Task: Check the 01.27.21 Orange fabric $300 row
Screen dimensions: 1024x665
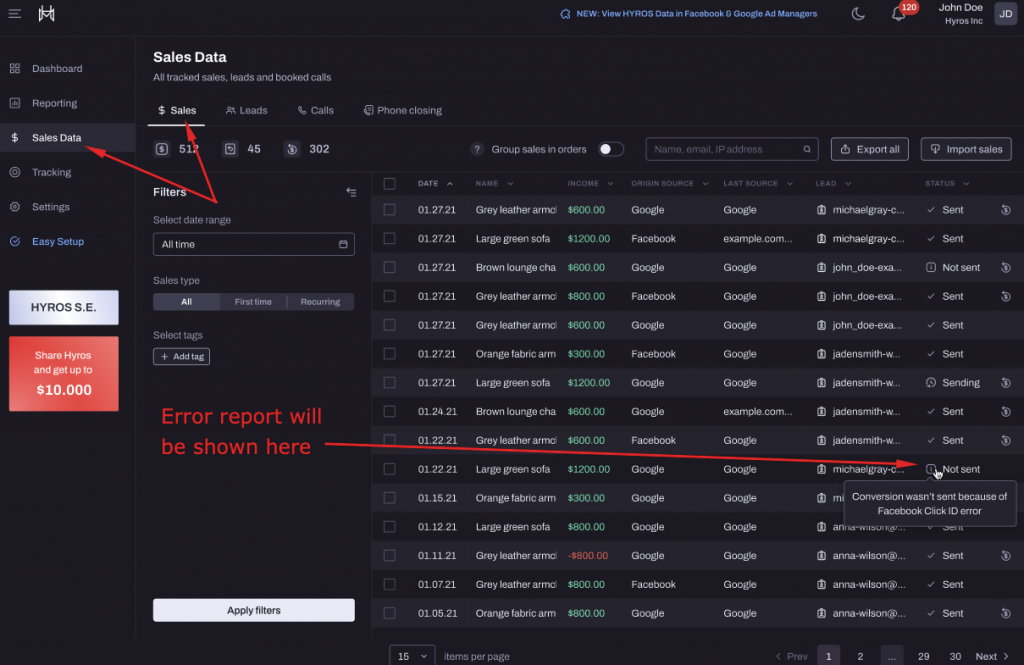Action: coord(389,354)
